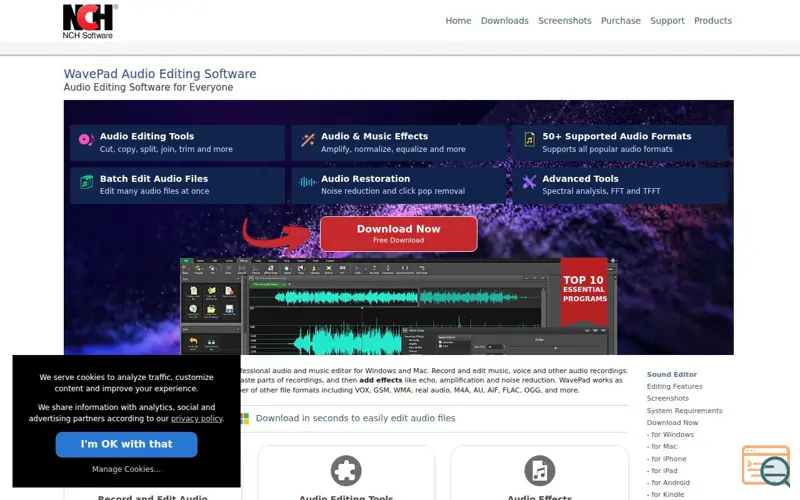Click the Supported Audio Formats file icon
Screen dimensions: 800x500
click(x=530, y=139)
